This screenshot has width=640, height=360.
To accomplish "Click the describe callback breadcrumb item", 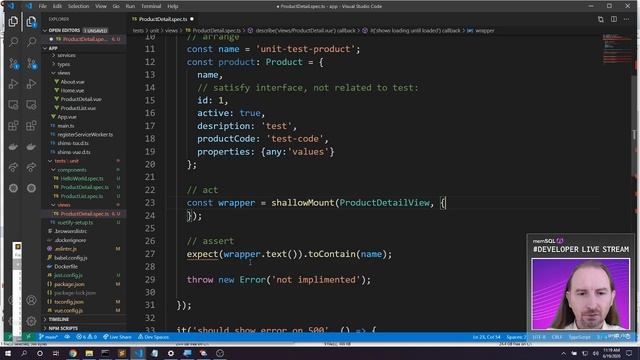I will 302,31.
